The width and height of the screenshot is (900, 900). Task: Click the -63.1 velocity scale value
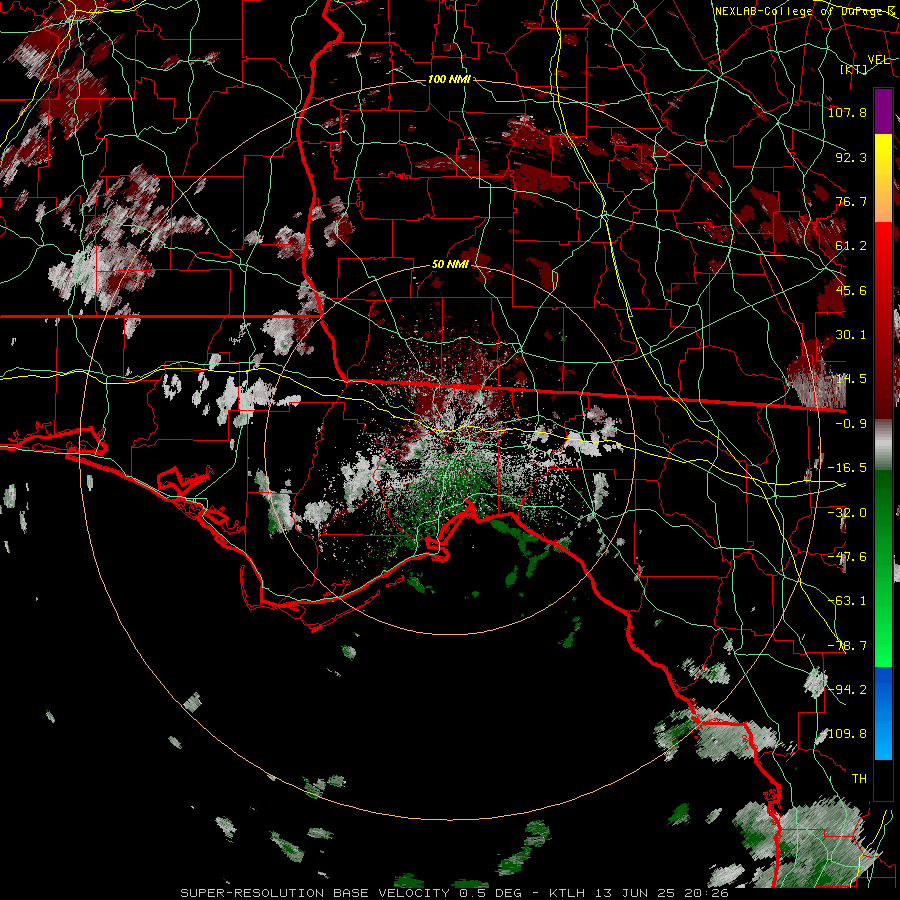click(847, 601)
